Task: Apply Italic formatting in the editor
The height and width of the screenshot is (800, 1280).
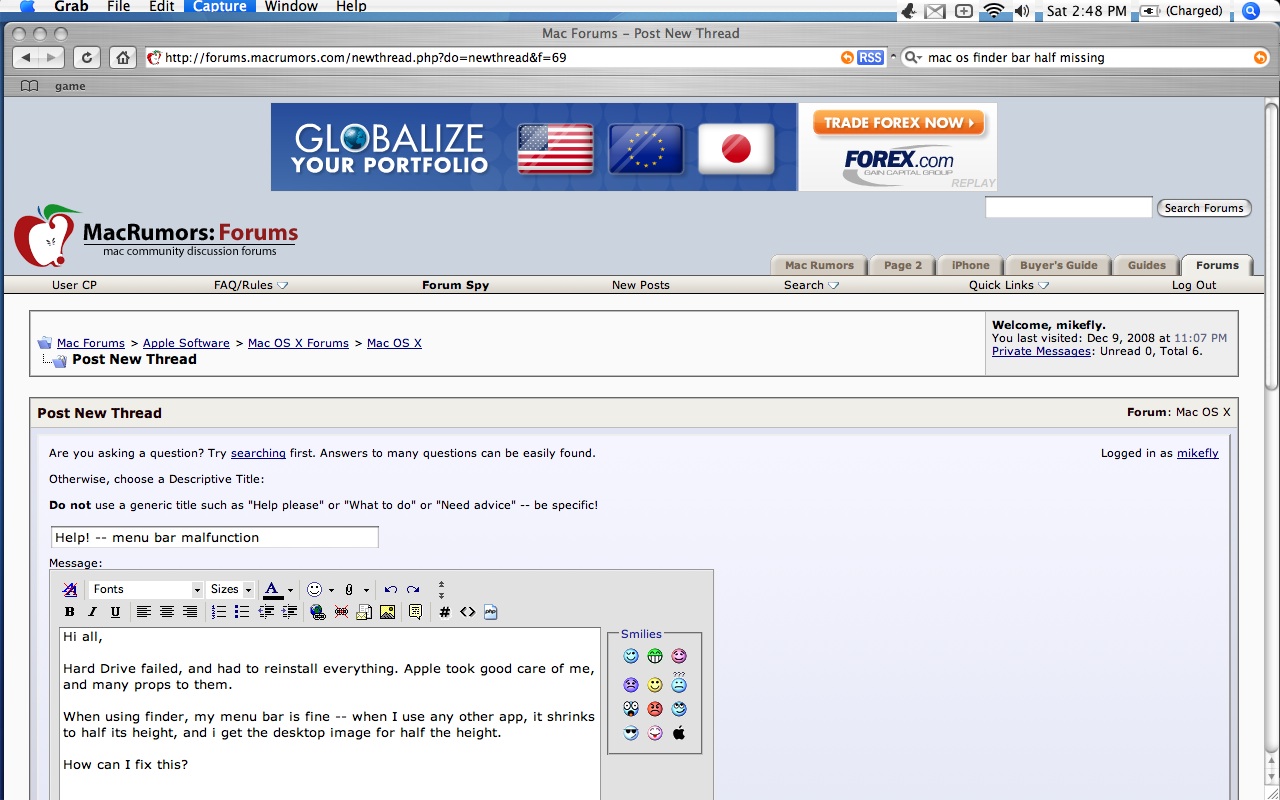Action: click(93, 612)
